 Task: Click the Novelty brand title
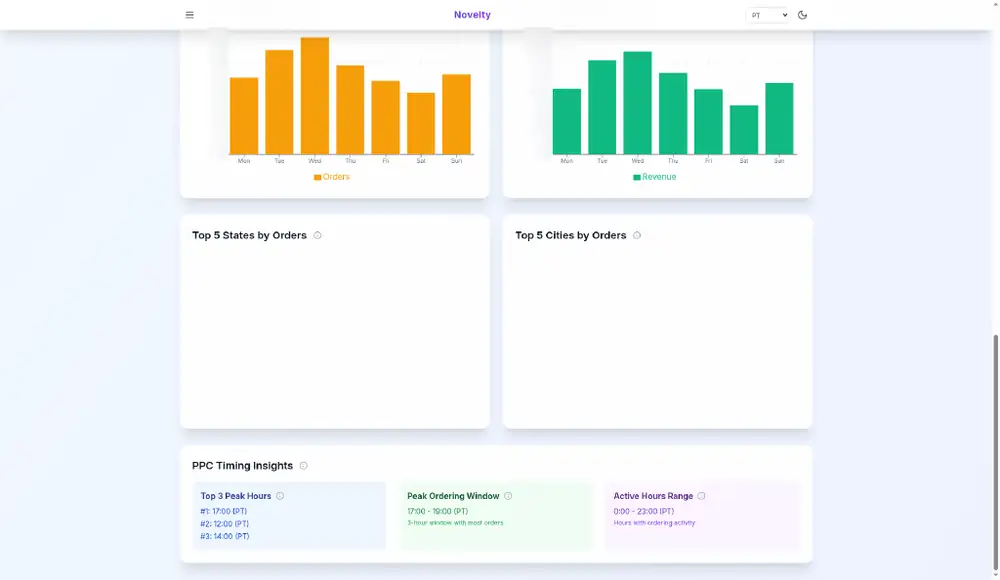(x=472, y=15)
